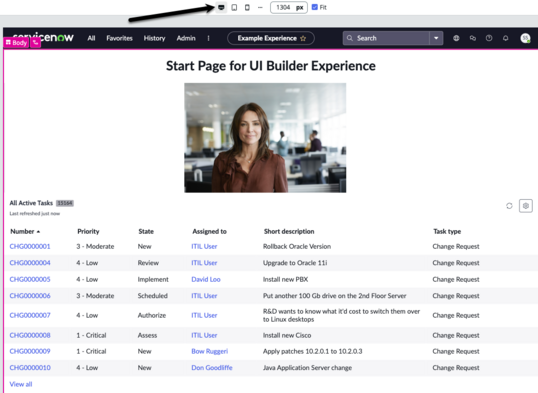Open the notifications bell icon
The image size is (538, 393).
pos(505,38)
